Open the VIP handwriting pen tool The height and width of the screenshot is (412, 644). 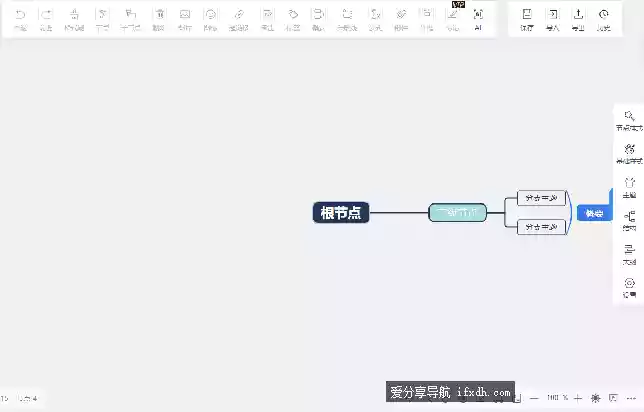(453, 19)
